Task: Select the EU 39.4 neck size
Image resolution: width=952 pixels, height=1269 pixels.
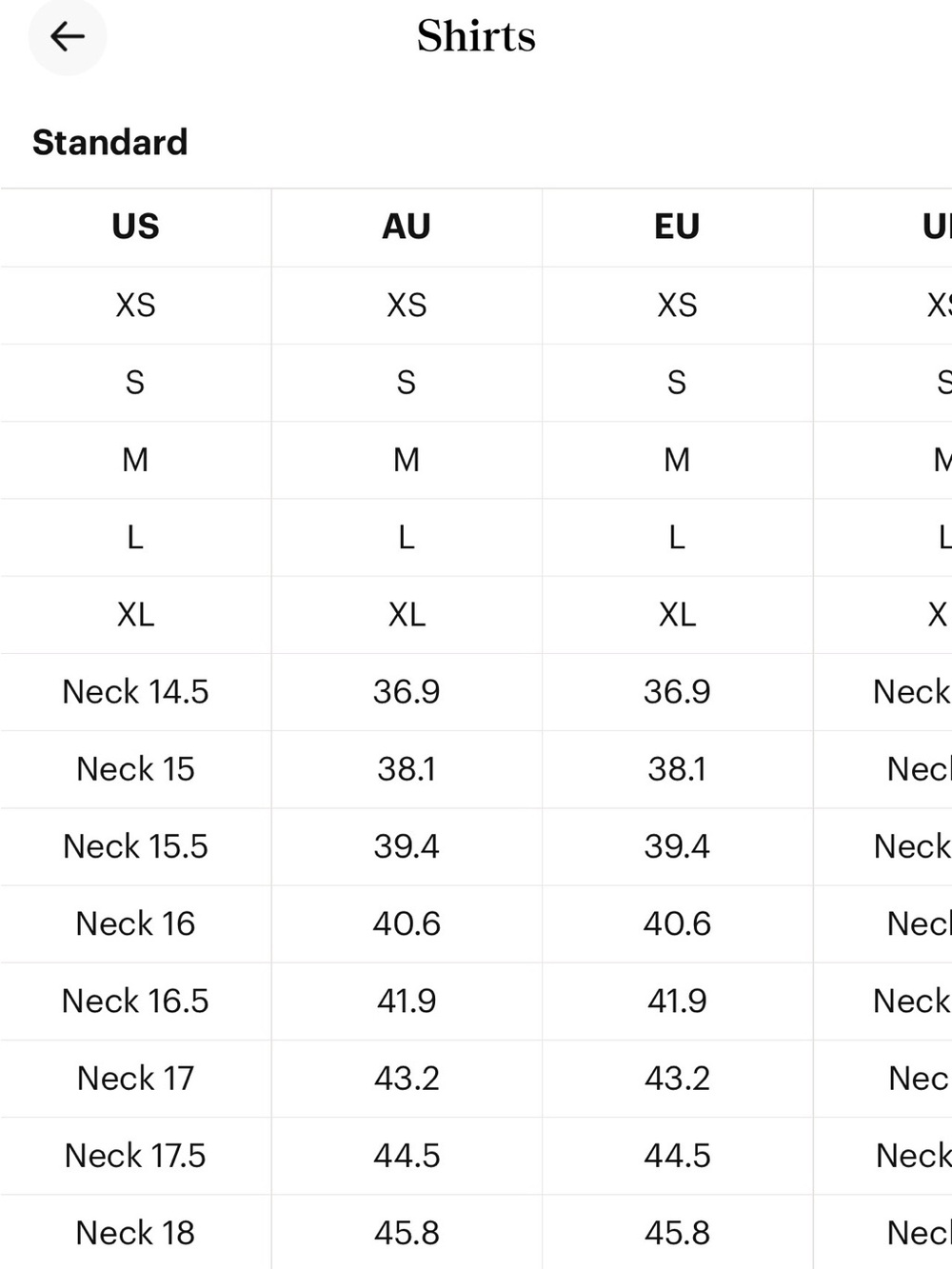Action: [677, 846]
